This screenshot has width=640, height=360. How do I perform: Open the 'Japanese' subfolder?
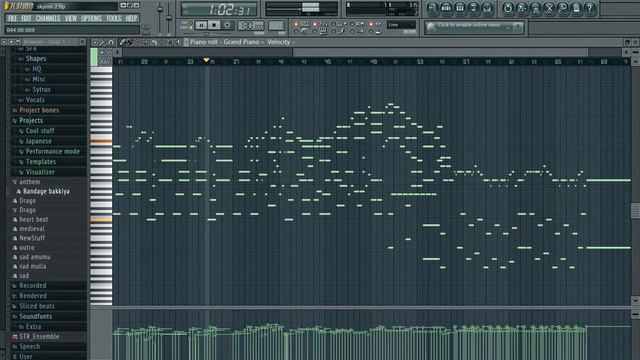[x=39, y=141]
